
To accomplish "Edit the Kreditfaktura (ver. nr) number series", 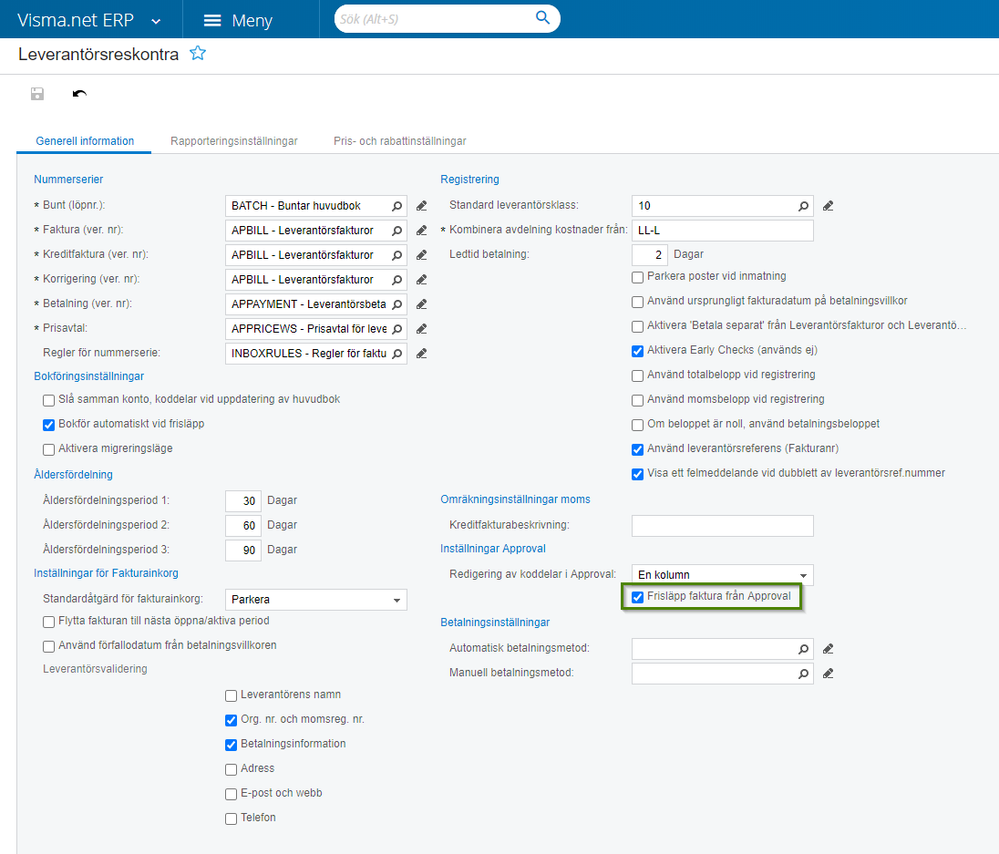I will tap(421, 255).
